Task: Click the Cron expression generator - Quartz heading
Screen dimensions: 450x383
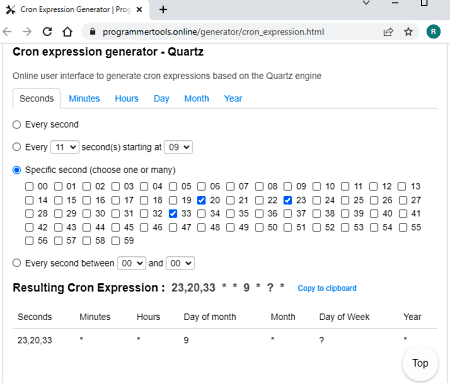Action: click(x=108, y=52)
